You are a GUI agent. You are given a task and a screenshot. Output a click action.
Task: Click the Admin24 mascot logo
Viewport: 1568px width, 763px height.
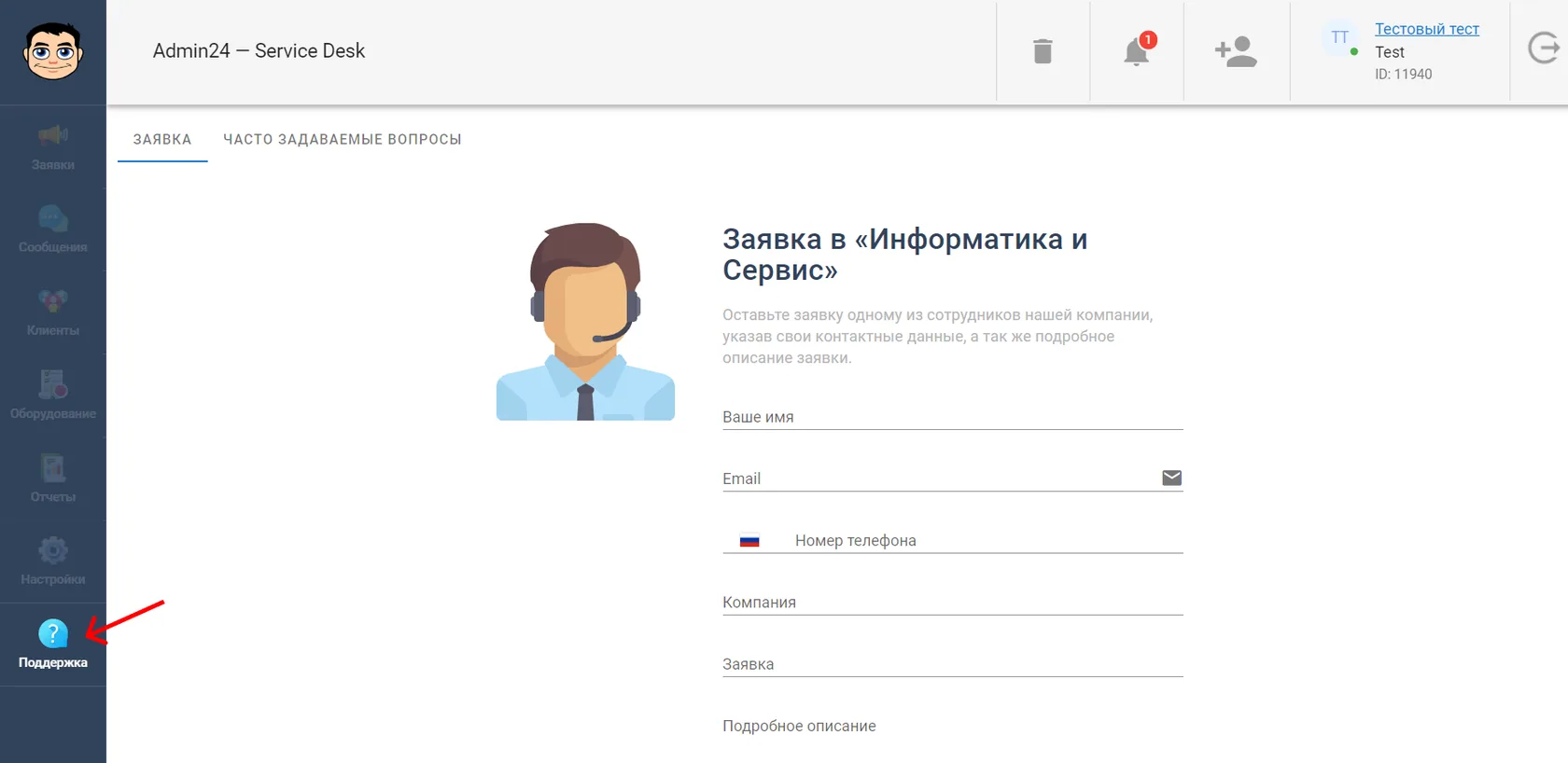[x=53, y=51]
